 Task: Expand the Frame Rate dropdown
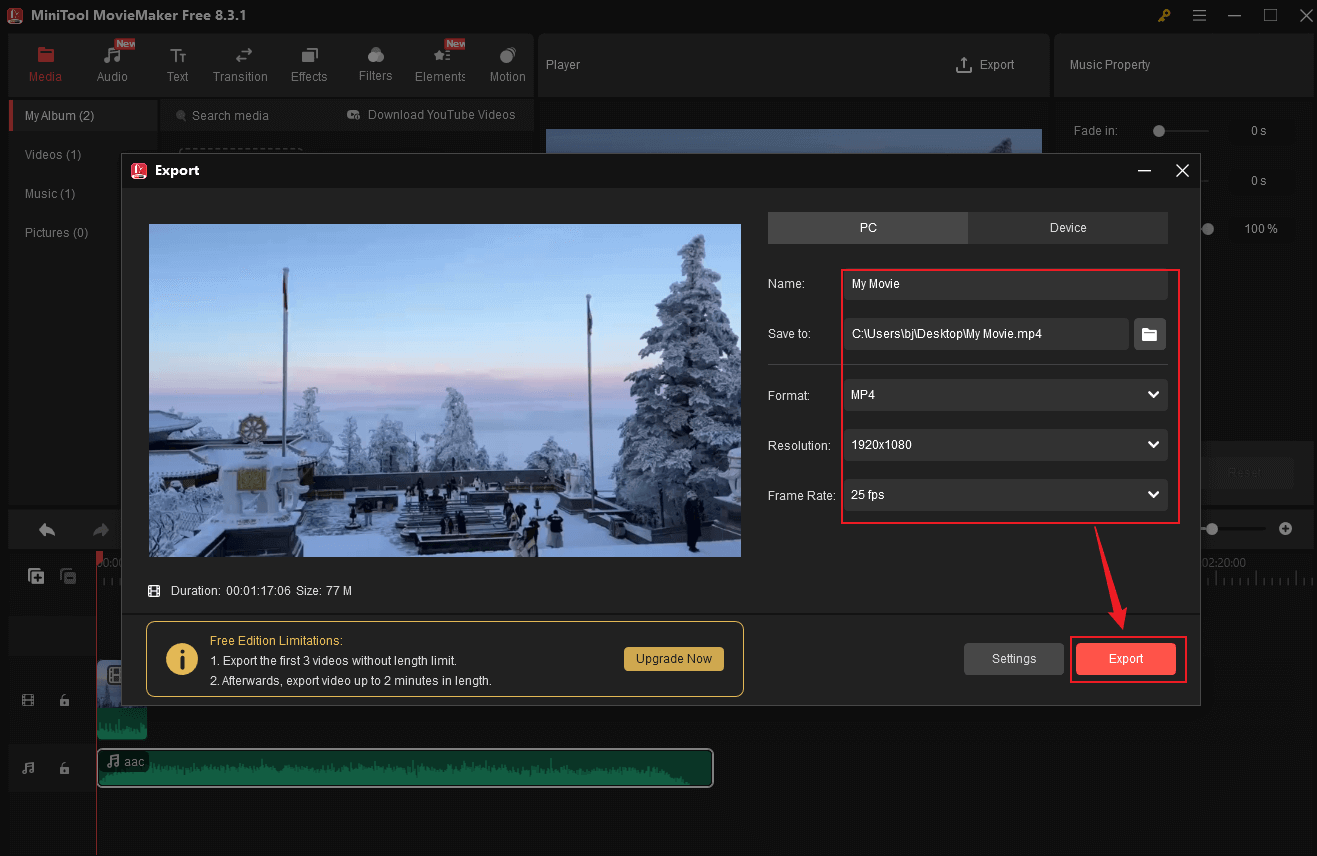(1005, 494)
